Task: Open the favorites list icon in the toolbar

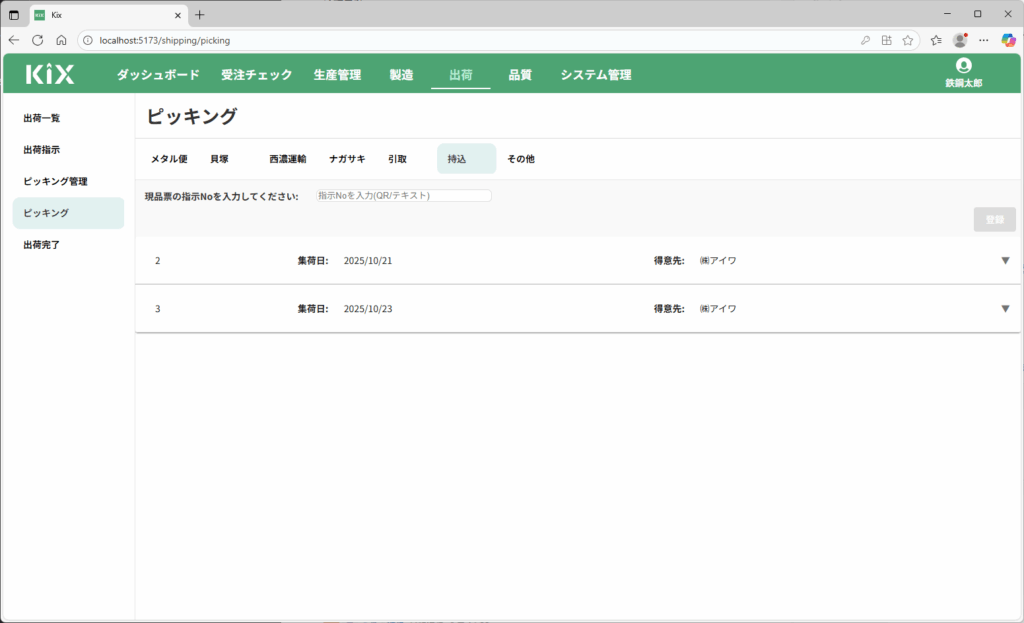Action: tap(936, 40)
